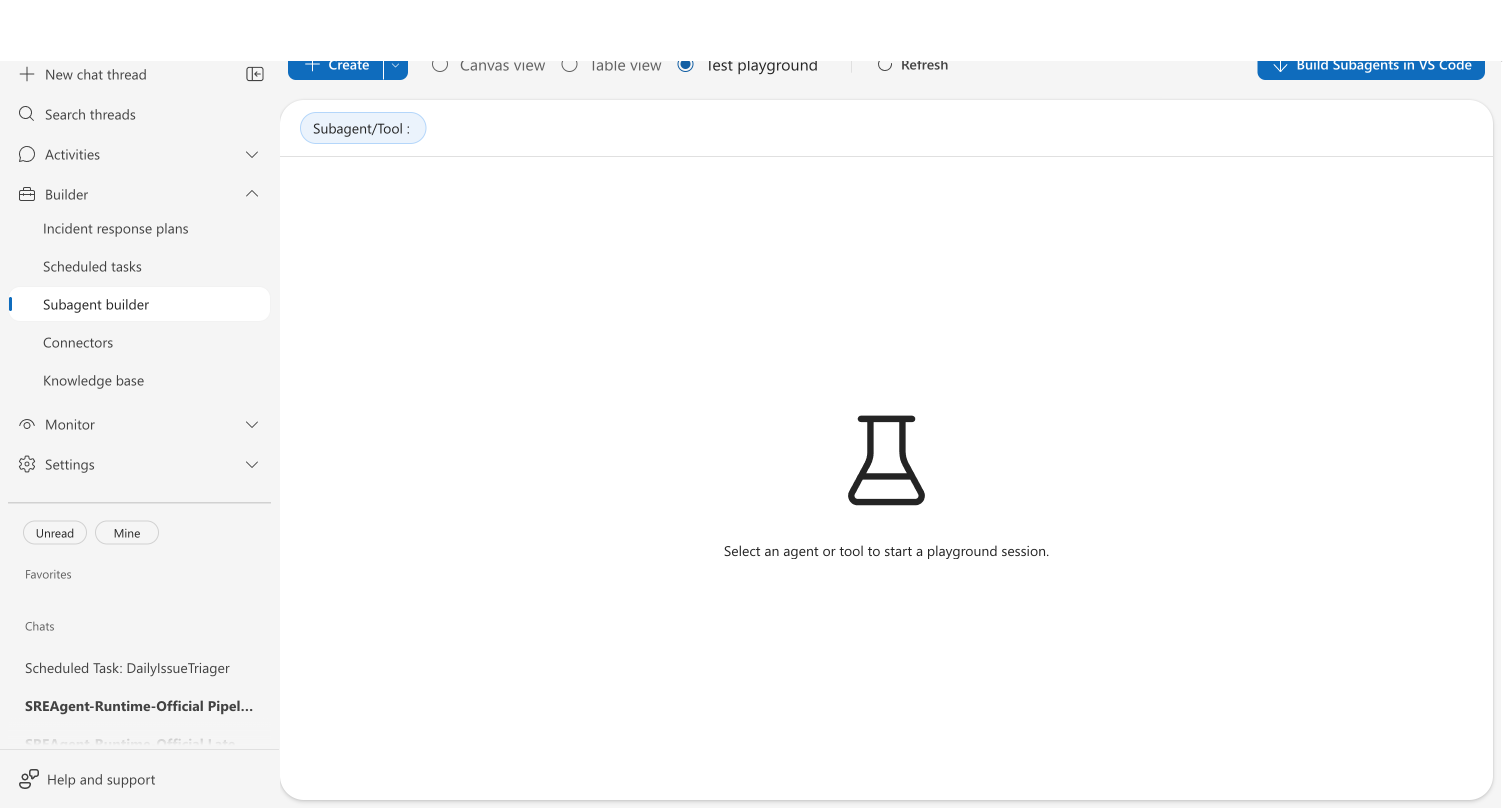Collapse the sidebar using the panel icon

tap(255, 74)
